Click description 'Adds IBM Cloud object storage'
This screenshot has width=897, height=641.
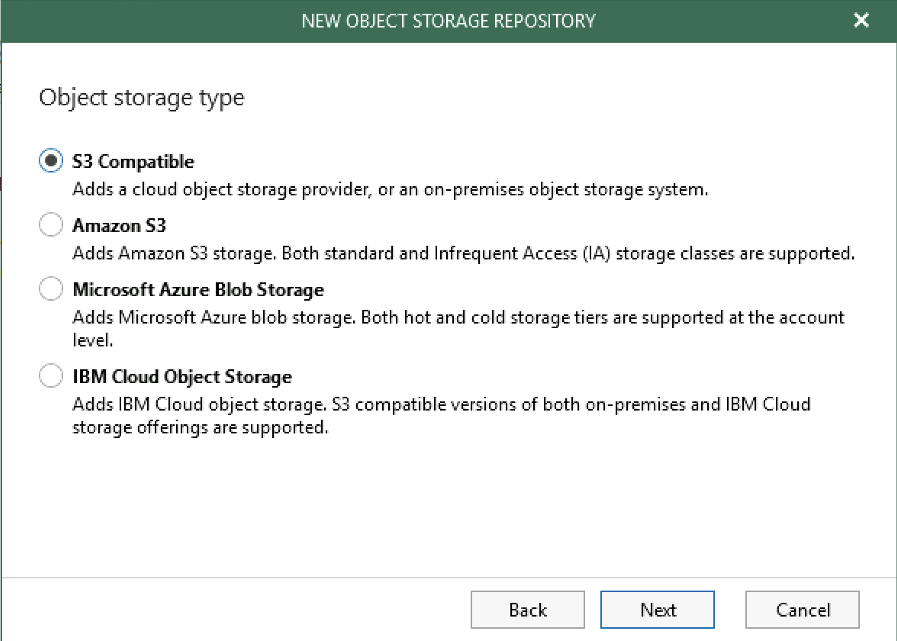click(x=441, y=416)
